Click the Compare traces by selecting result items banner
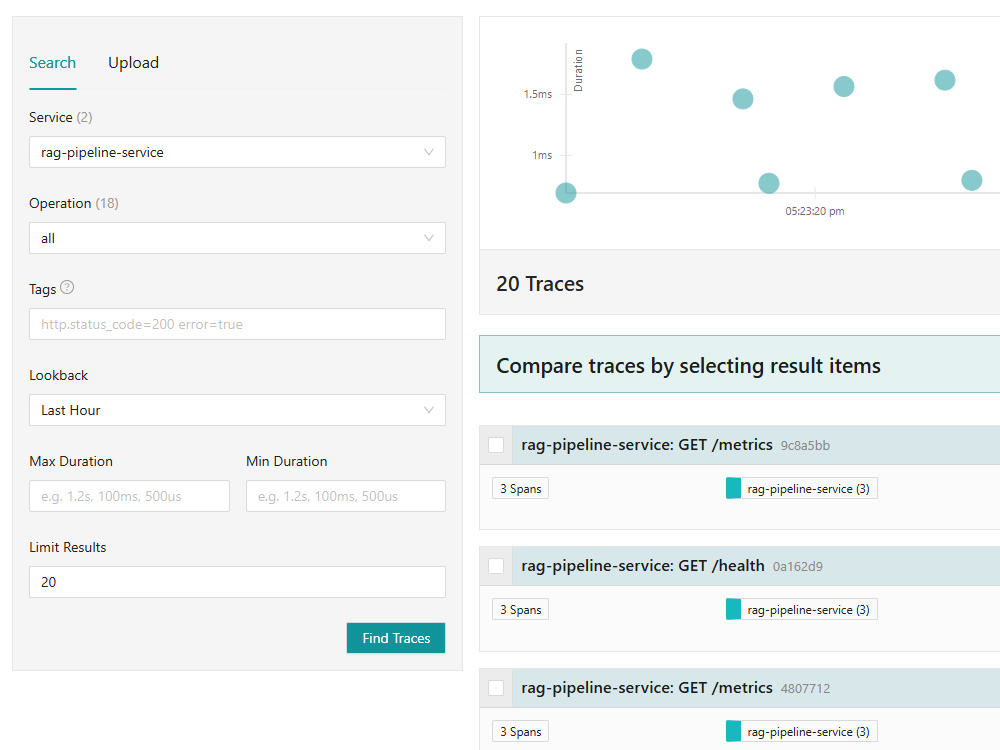This screenshot has height=750, width=1000. (x=739, y=364)
